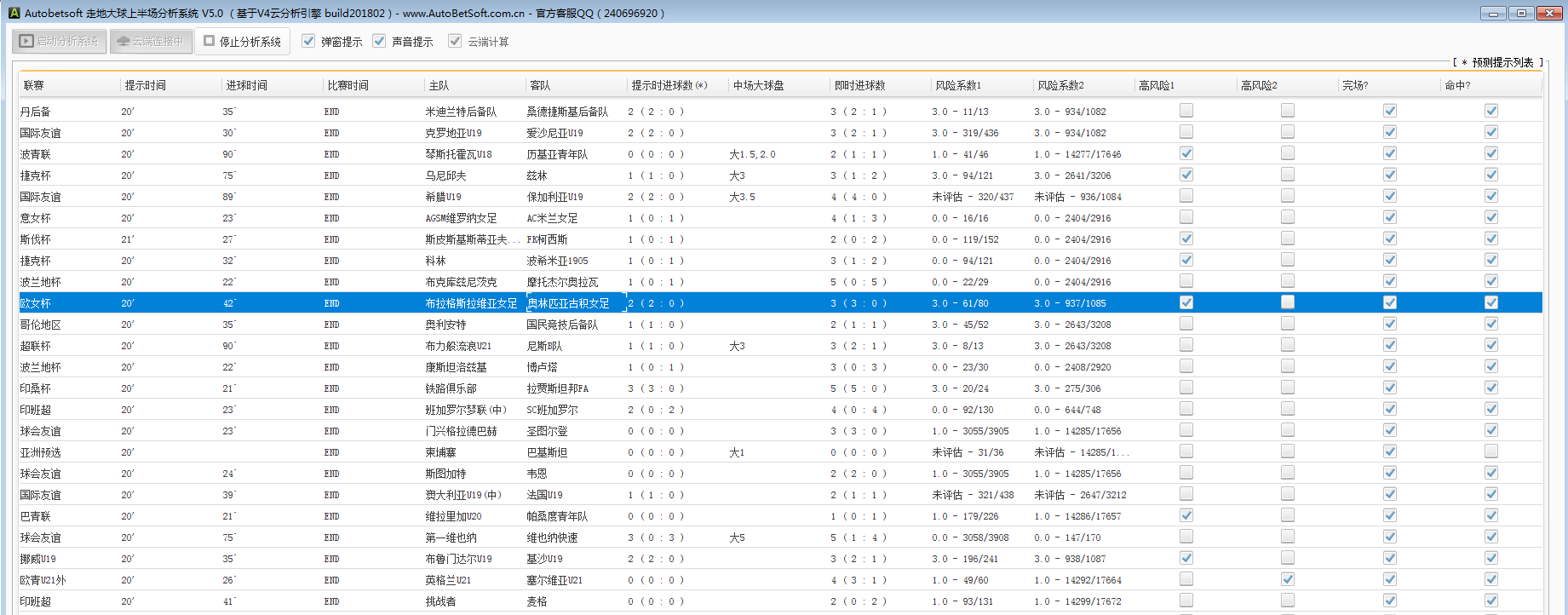1568x615 pixels.
Task: Check 高风险1 box in the 丹后备 row
Action: click(1186, 111)
